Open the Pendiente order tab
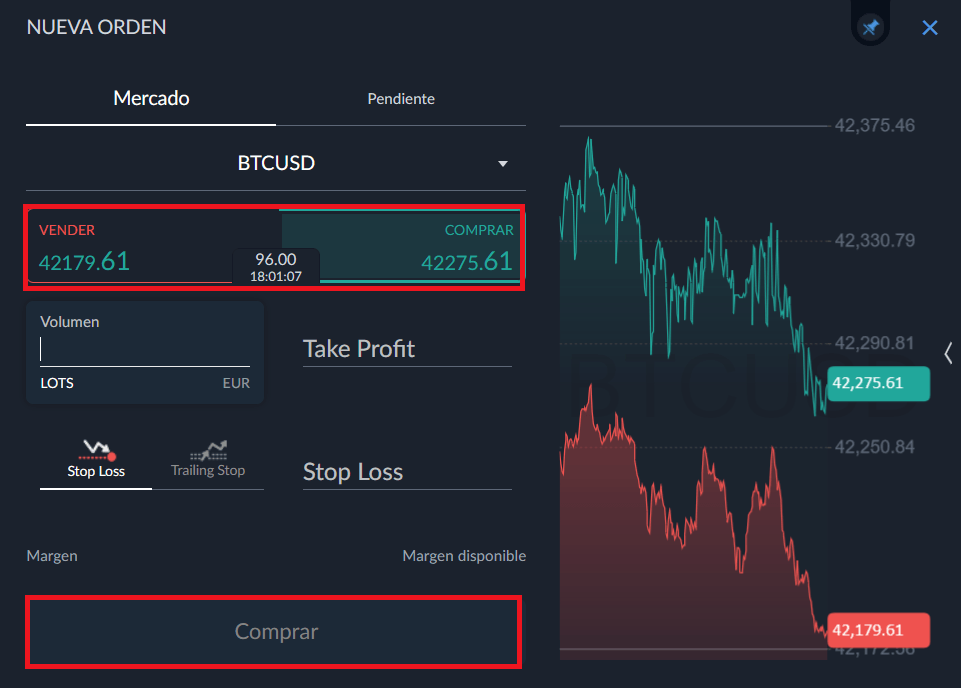 (x=400, y=99)
